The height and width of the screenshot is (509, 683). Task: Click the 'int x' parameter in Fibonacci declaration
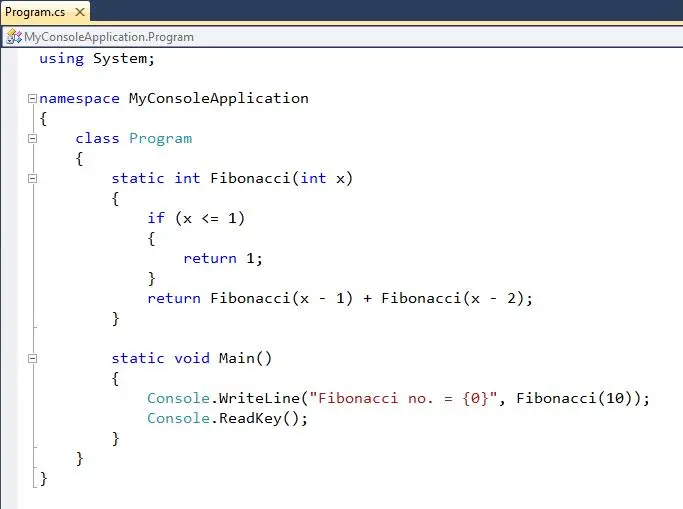[322, 178]
